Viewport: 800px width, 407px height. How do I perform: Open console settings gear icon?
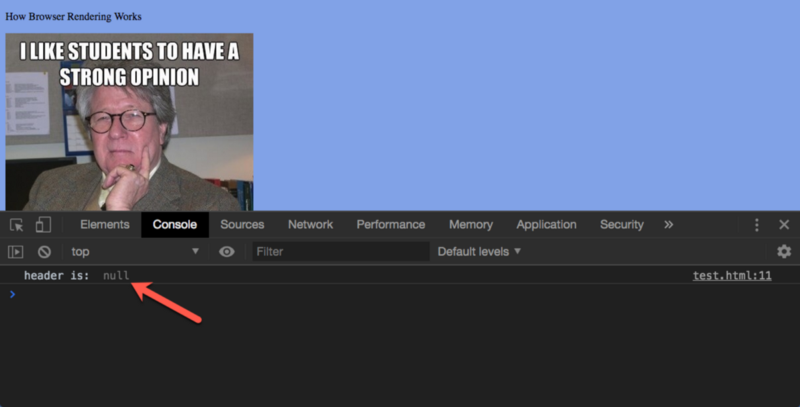click(x=784, y=251)
